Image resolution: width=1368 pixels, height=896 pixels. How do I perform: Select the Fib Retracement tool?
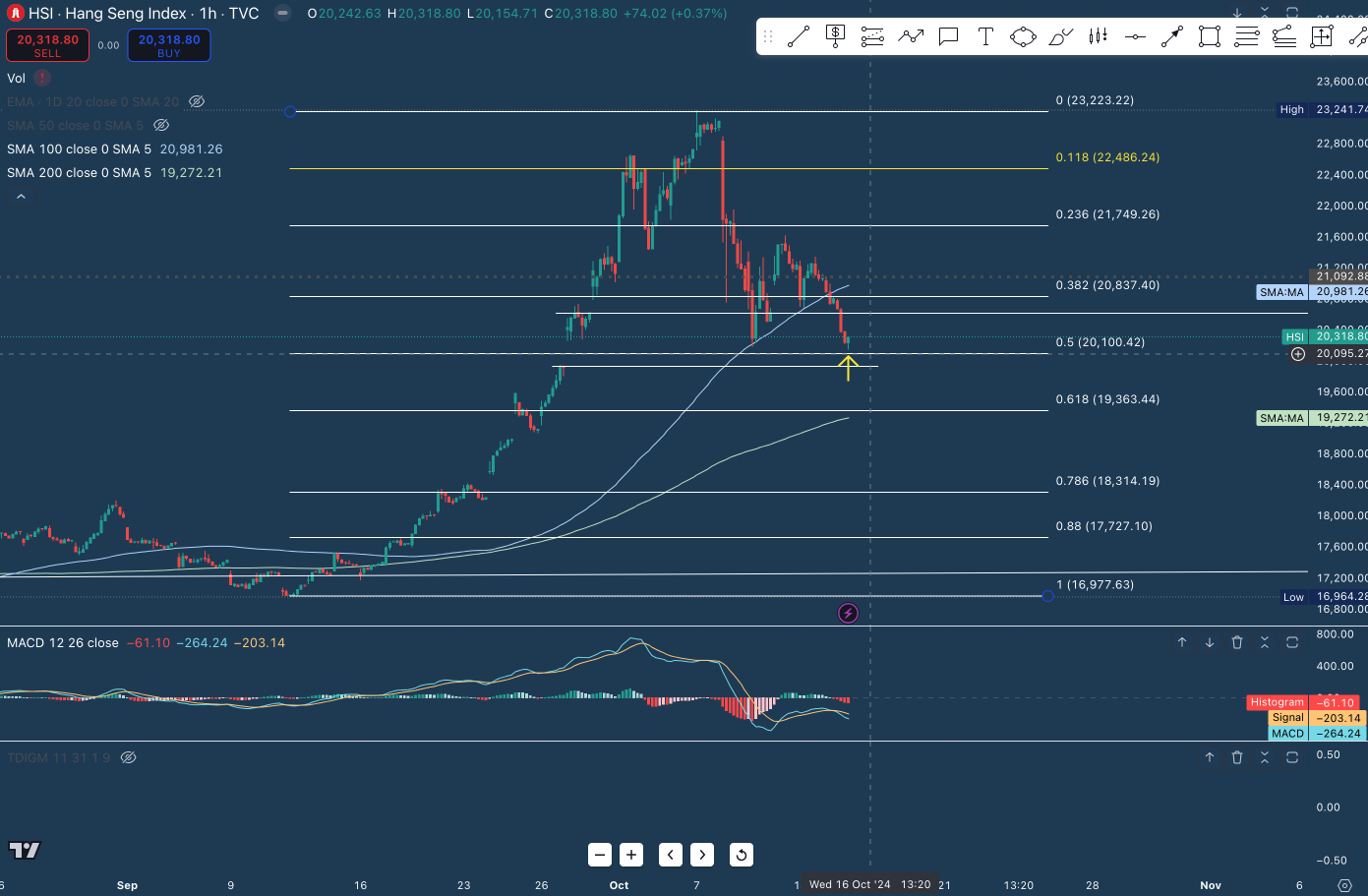[x=872, y=37]
